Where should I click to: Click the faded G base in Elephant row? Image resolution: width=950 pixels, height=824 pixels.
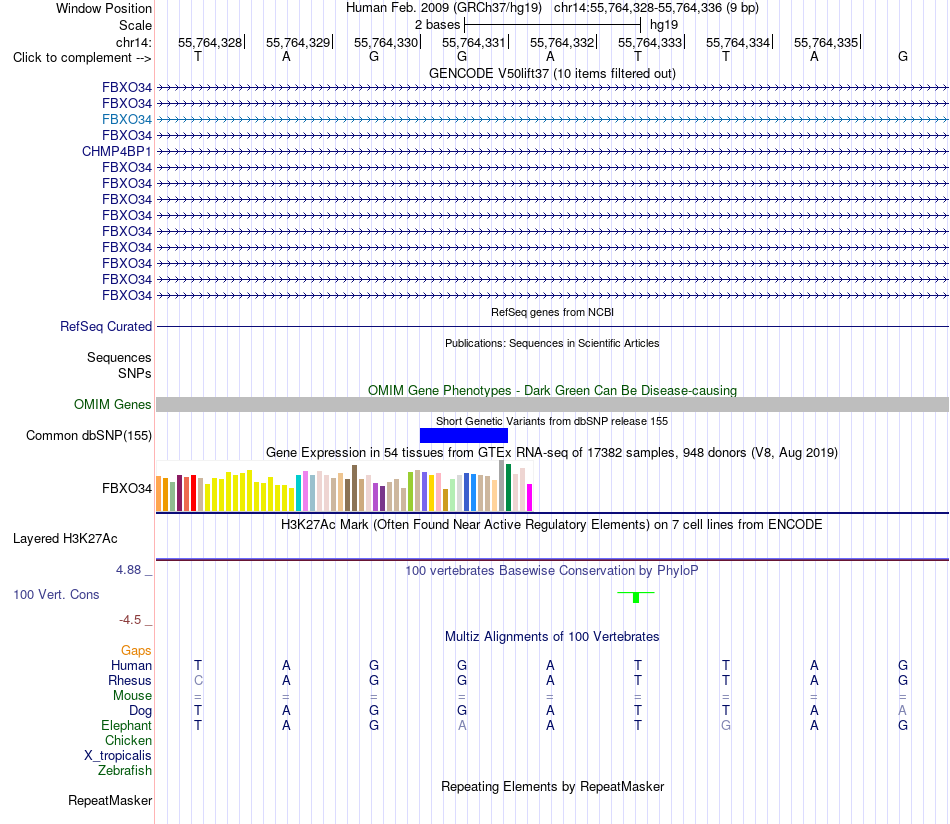click(x=726, y=725)
